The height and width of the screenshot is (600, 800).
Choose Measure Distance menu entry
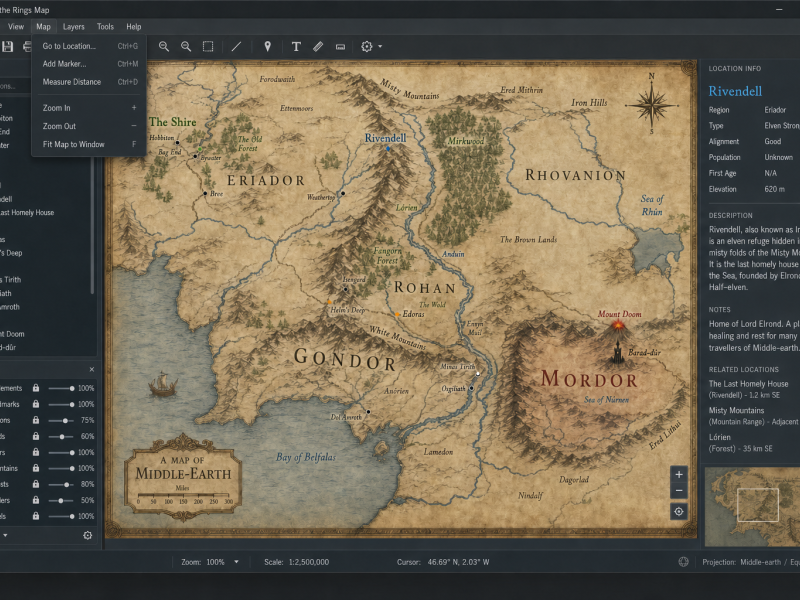89,82
